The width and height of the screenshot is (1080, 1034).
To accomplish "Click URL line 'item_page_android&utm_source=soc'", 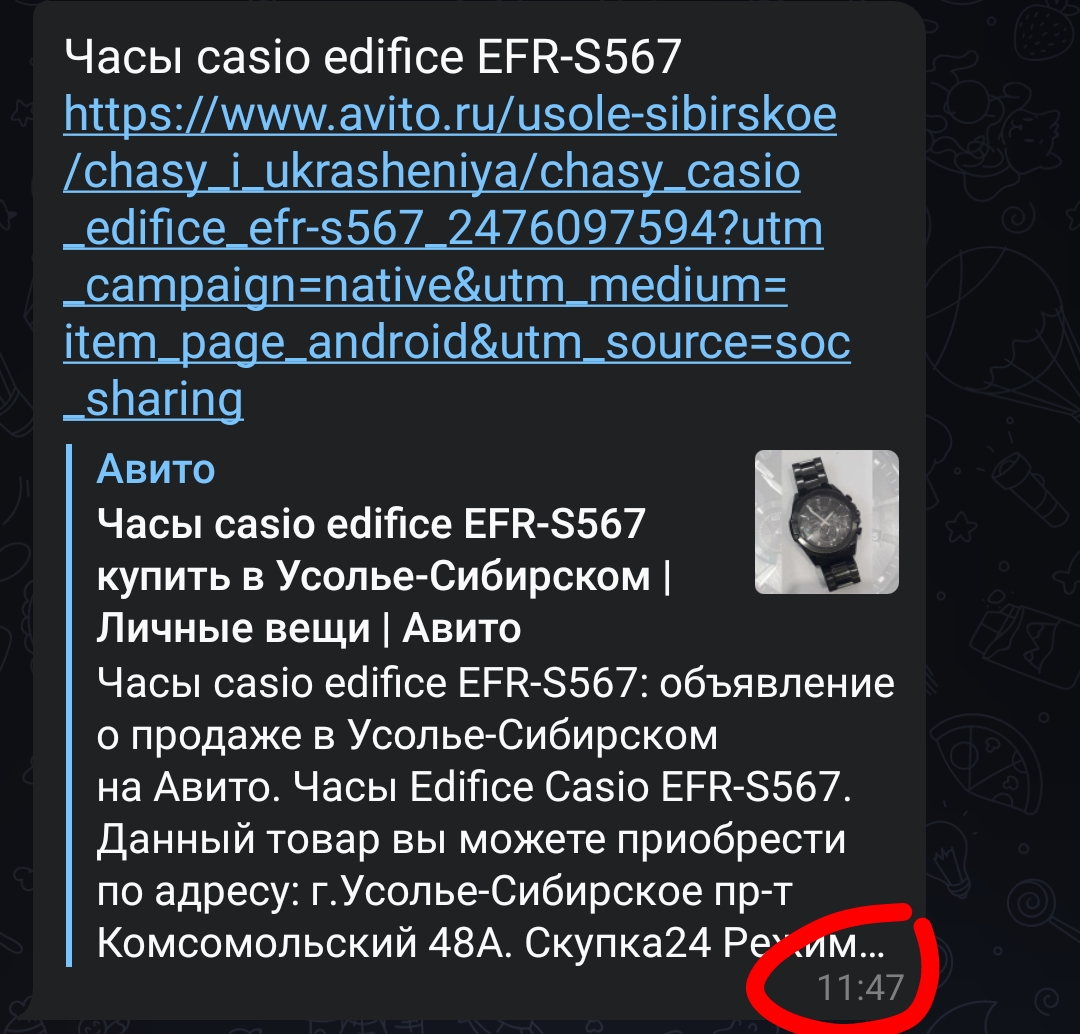I will (x=457, y=342).
